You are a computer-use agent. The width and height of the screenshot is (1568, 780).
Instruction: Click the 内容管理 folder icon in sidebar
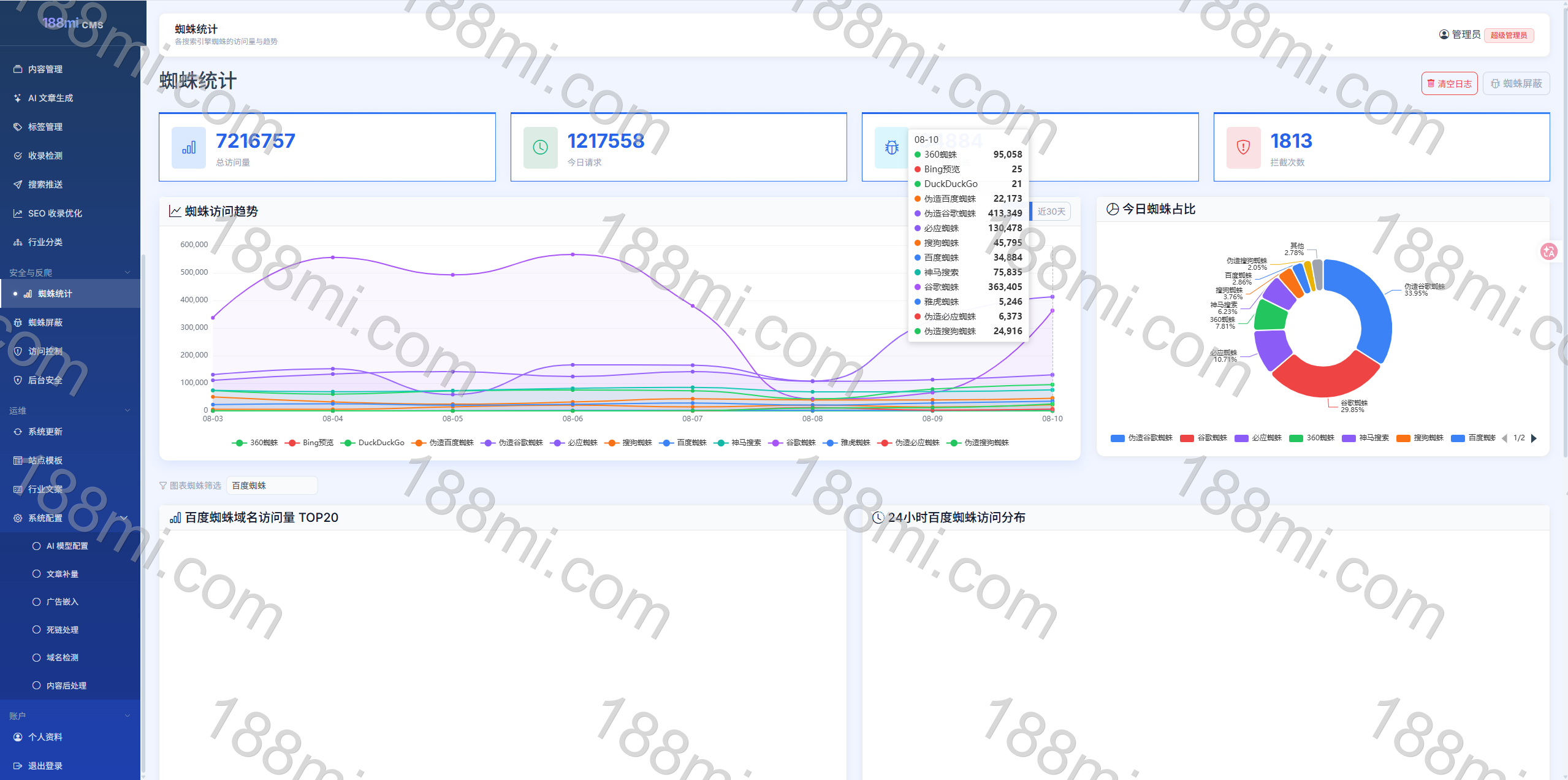pos(18,69)
